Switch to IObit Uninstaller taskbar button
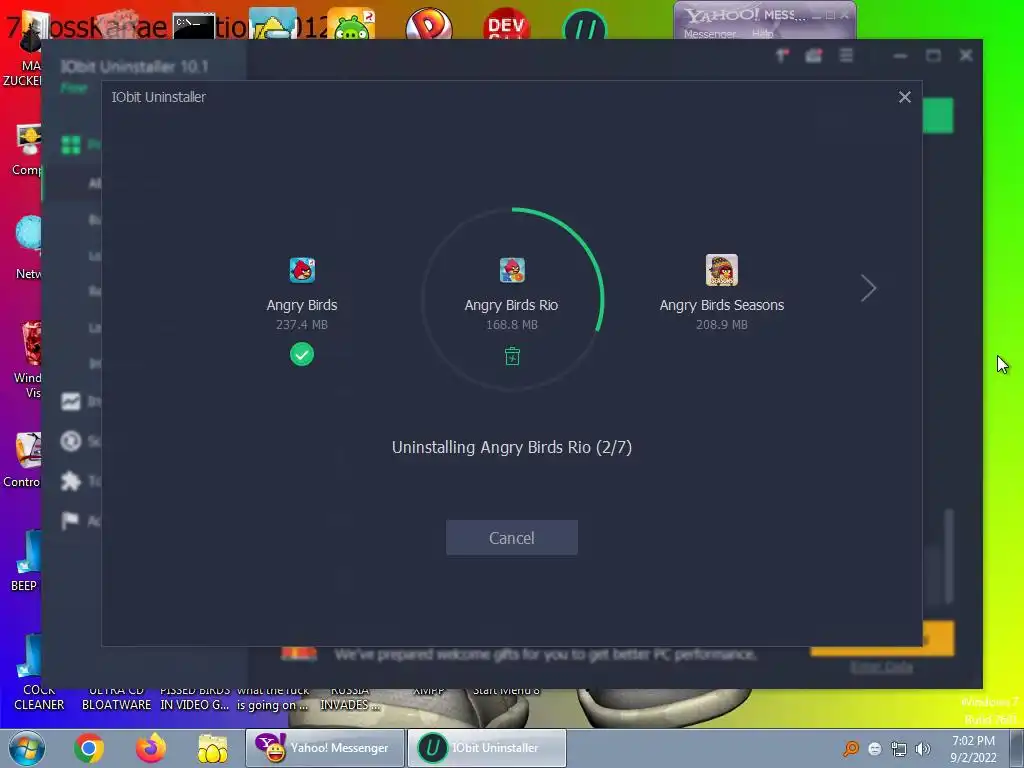Screen dimensions: 1024x768 tap(487, 748)
